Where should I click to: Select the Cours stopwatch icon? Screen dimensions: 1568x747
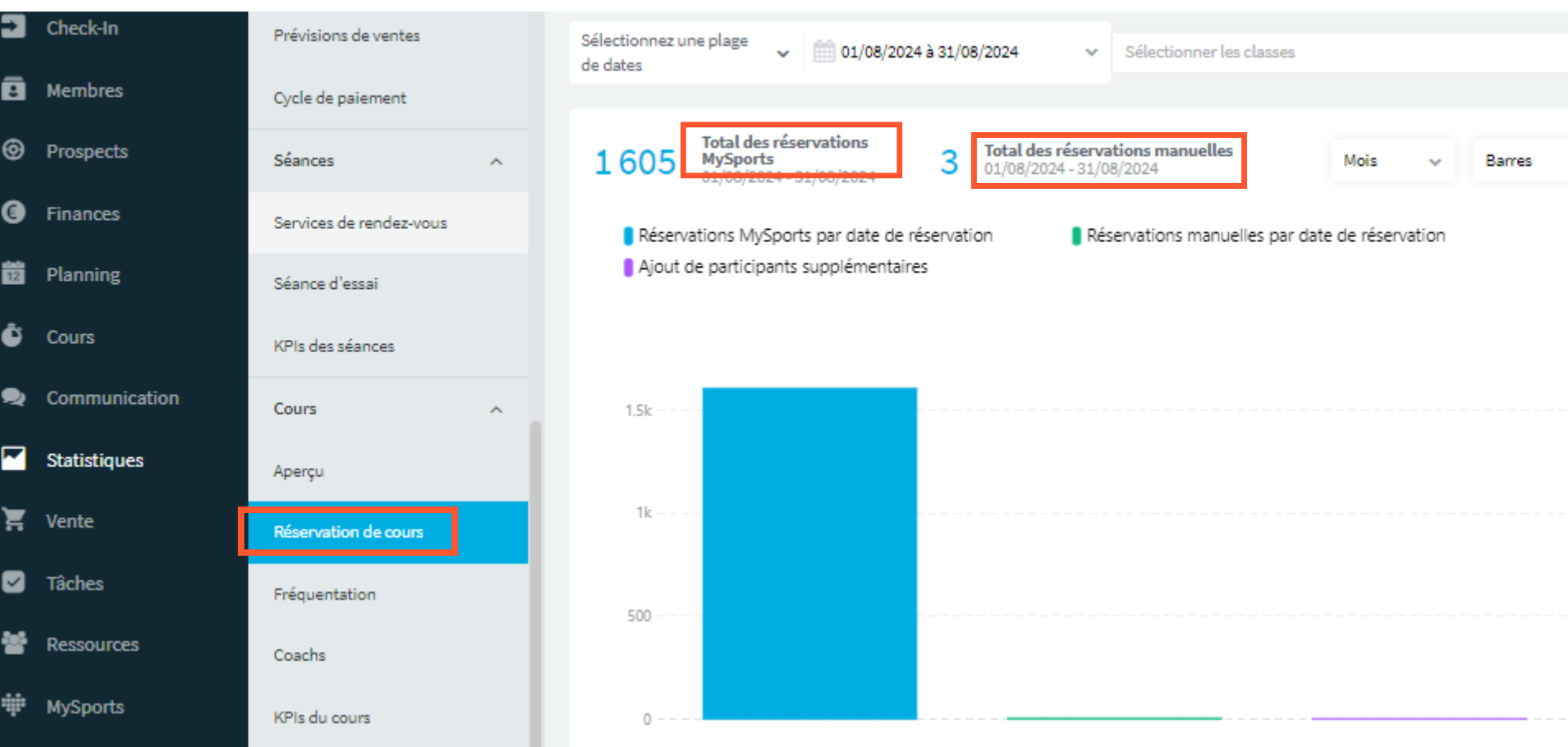12,335
